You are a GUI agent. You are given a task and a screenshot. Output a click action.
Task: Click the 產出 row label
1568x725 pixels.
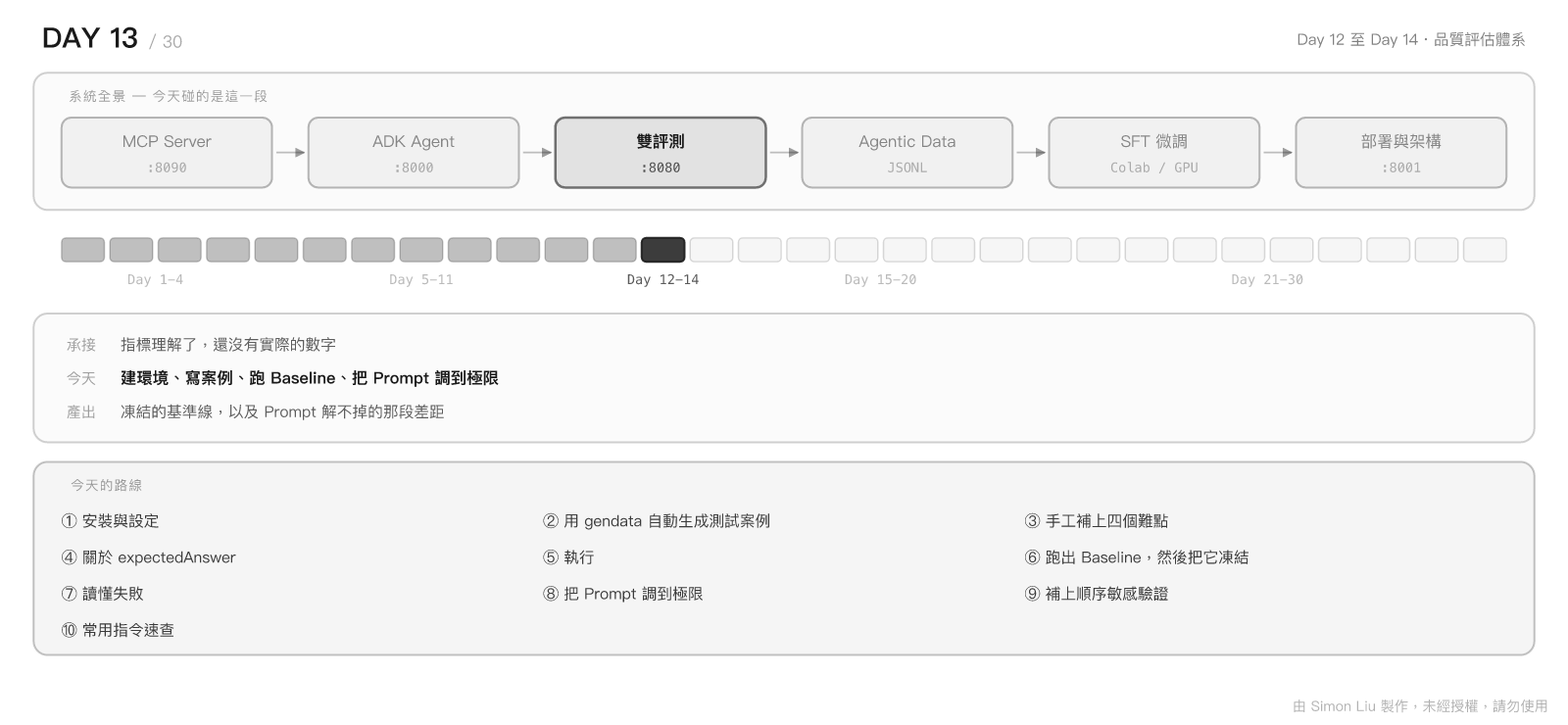(81, 412)
